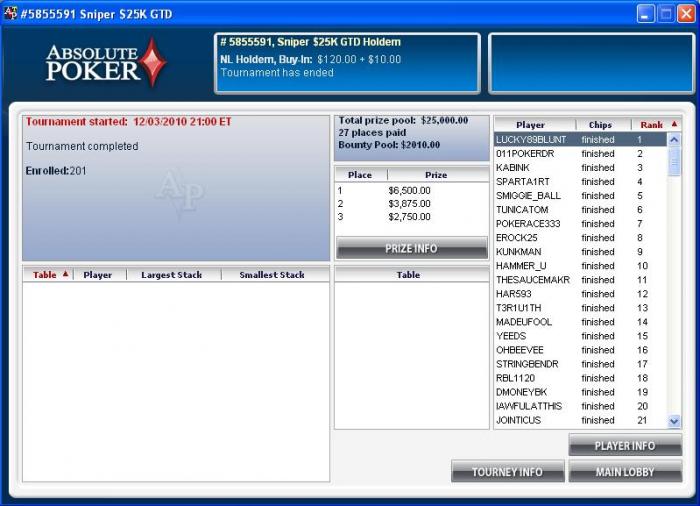Select player SMIGGIE_BALL
700x506 pixels.
(580, 196)
